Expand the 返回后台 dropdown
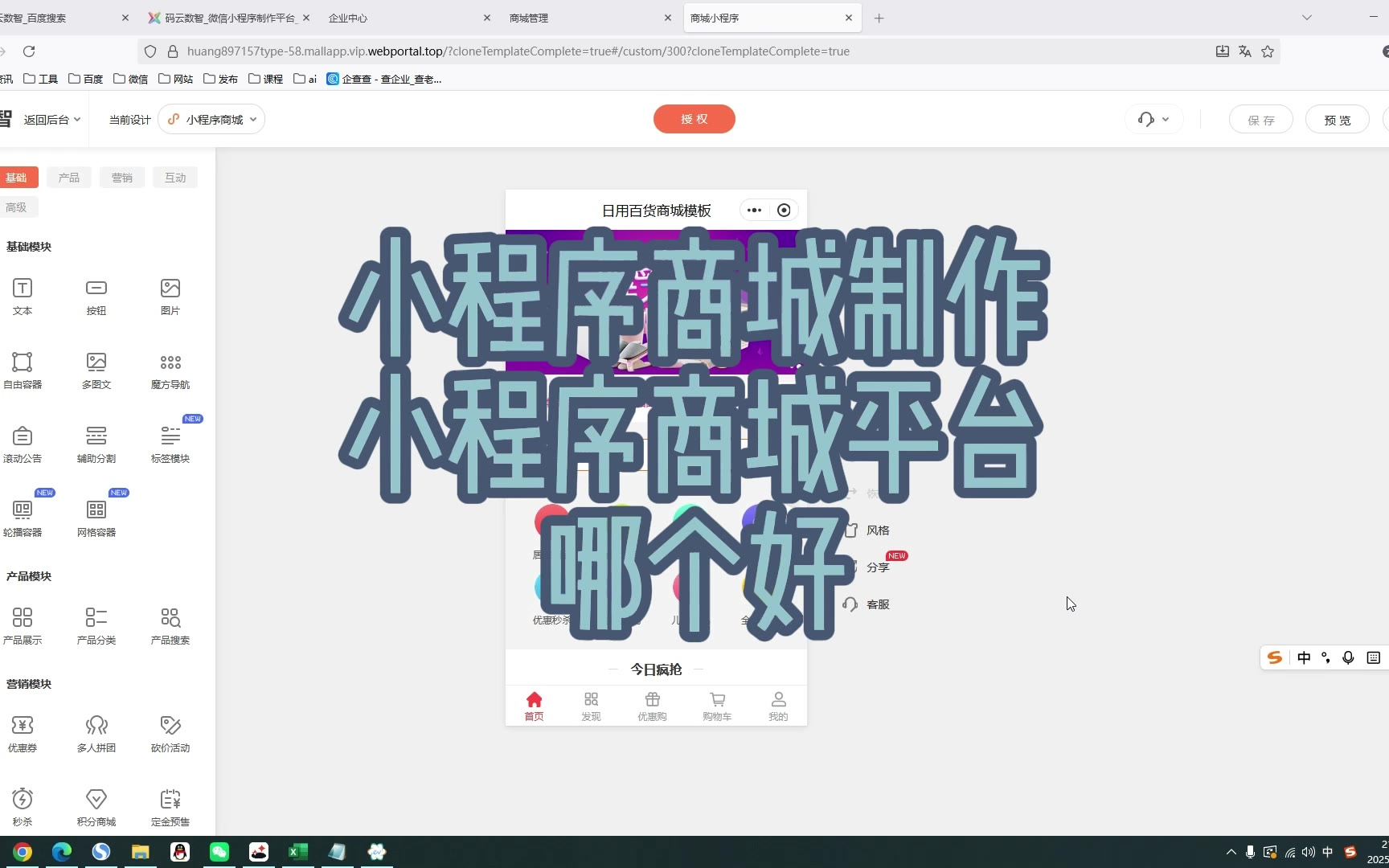1389x868 pixels. (x=52, y=120)
